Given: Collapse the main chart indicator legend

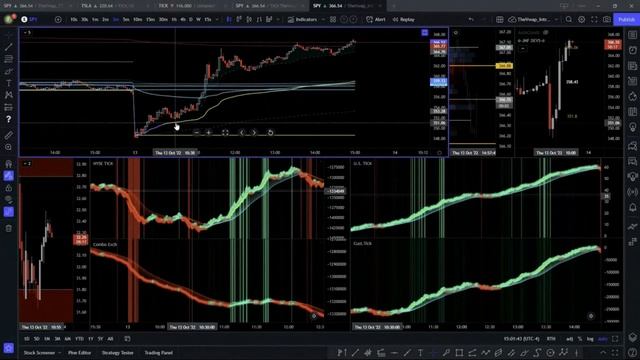Looking at the screenshot, I should coord(27,32).
